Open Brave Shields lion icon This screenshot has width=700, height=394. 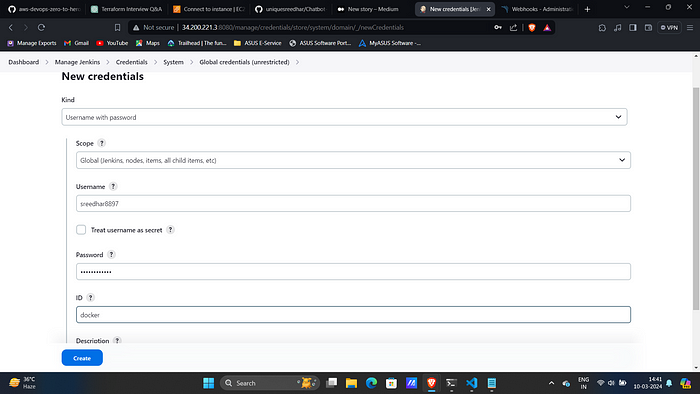(x=532, y=27)
